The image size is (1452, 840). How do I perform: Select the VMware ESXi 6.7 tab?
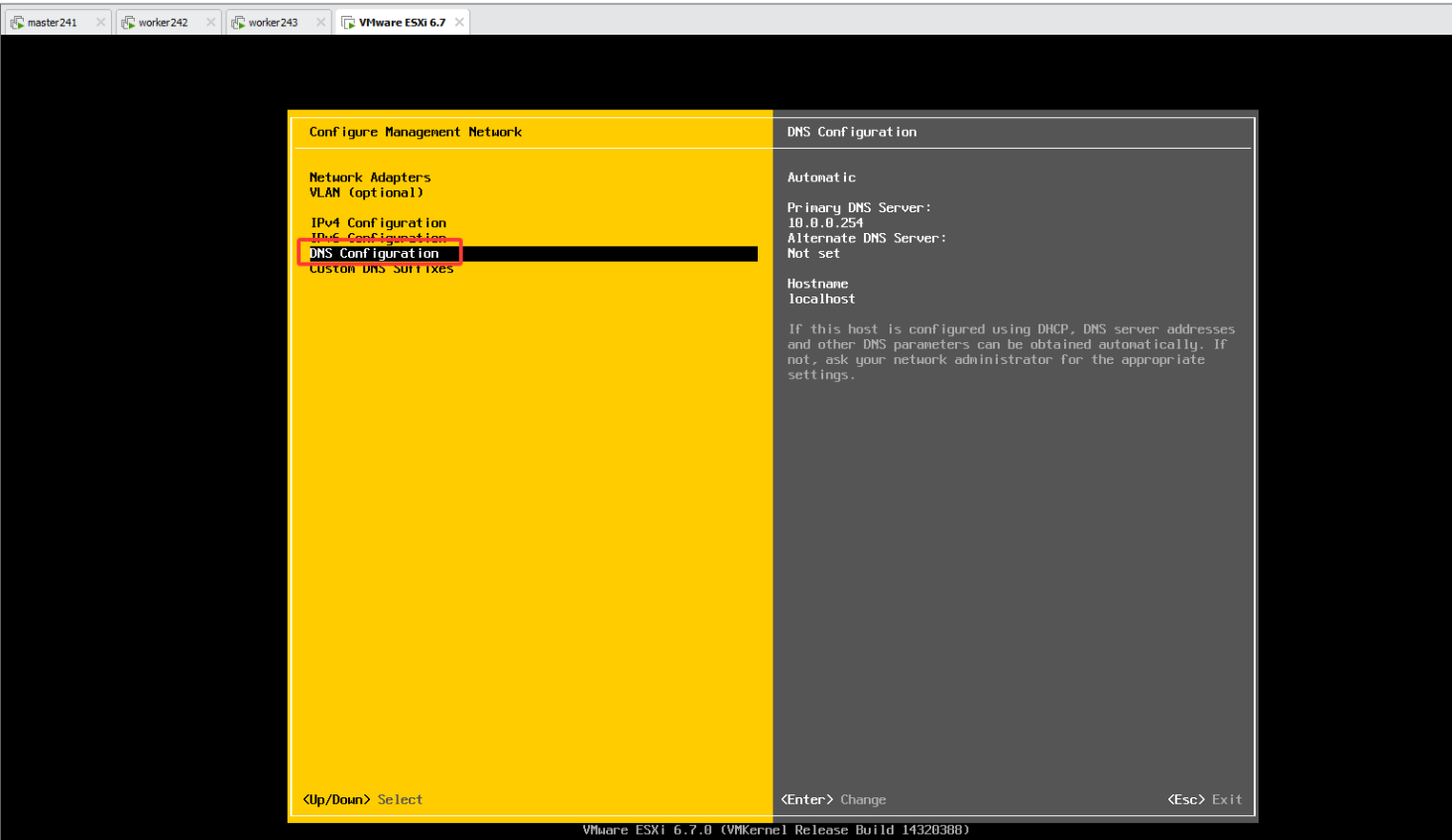click(402, 22)
